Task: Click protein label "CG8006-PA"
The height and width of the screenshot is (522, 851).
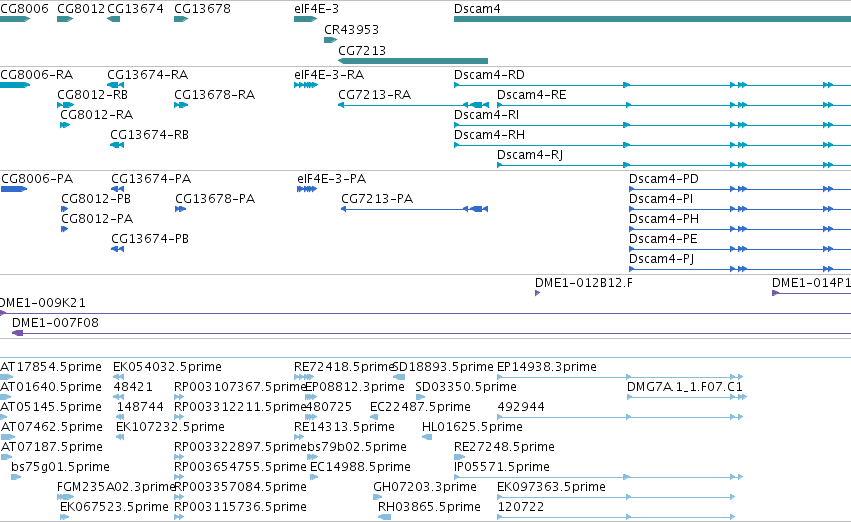Action: (37, 179)
